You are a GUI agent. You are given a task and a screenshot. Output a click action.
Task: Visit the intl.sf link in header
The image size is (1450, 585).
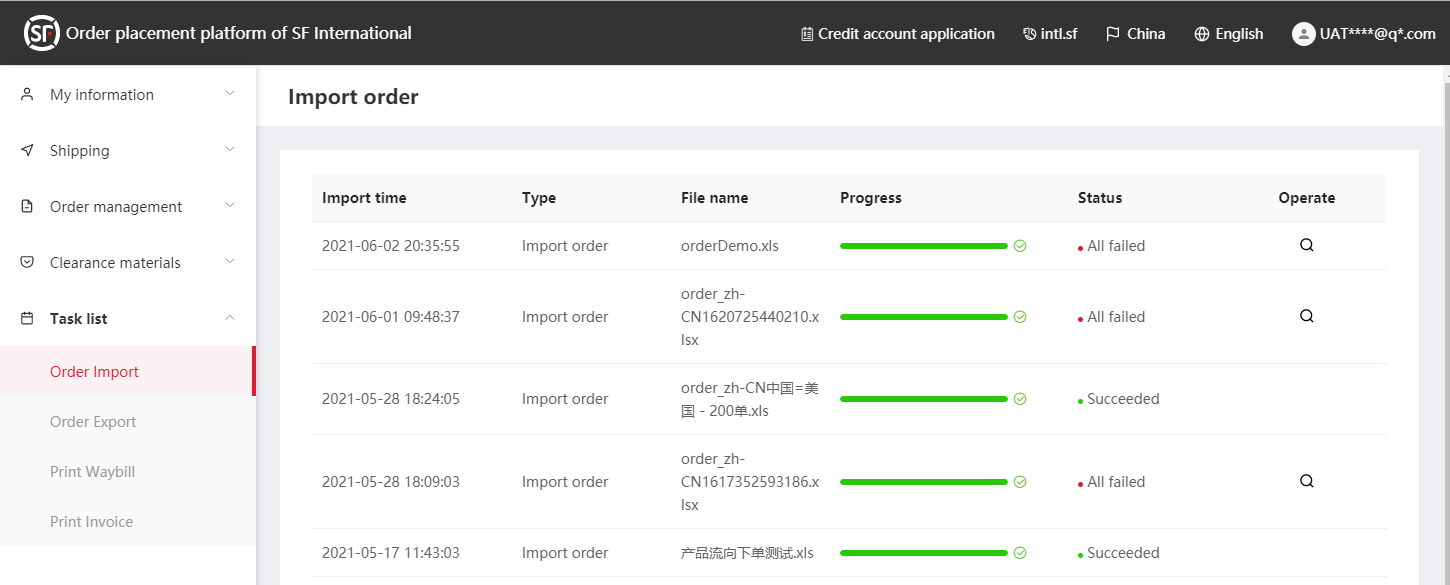click(x=1050, y=34)
